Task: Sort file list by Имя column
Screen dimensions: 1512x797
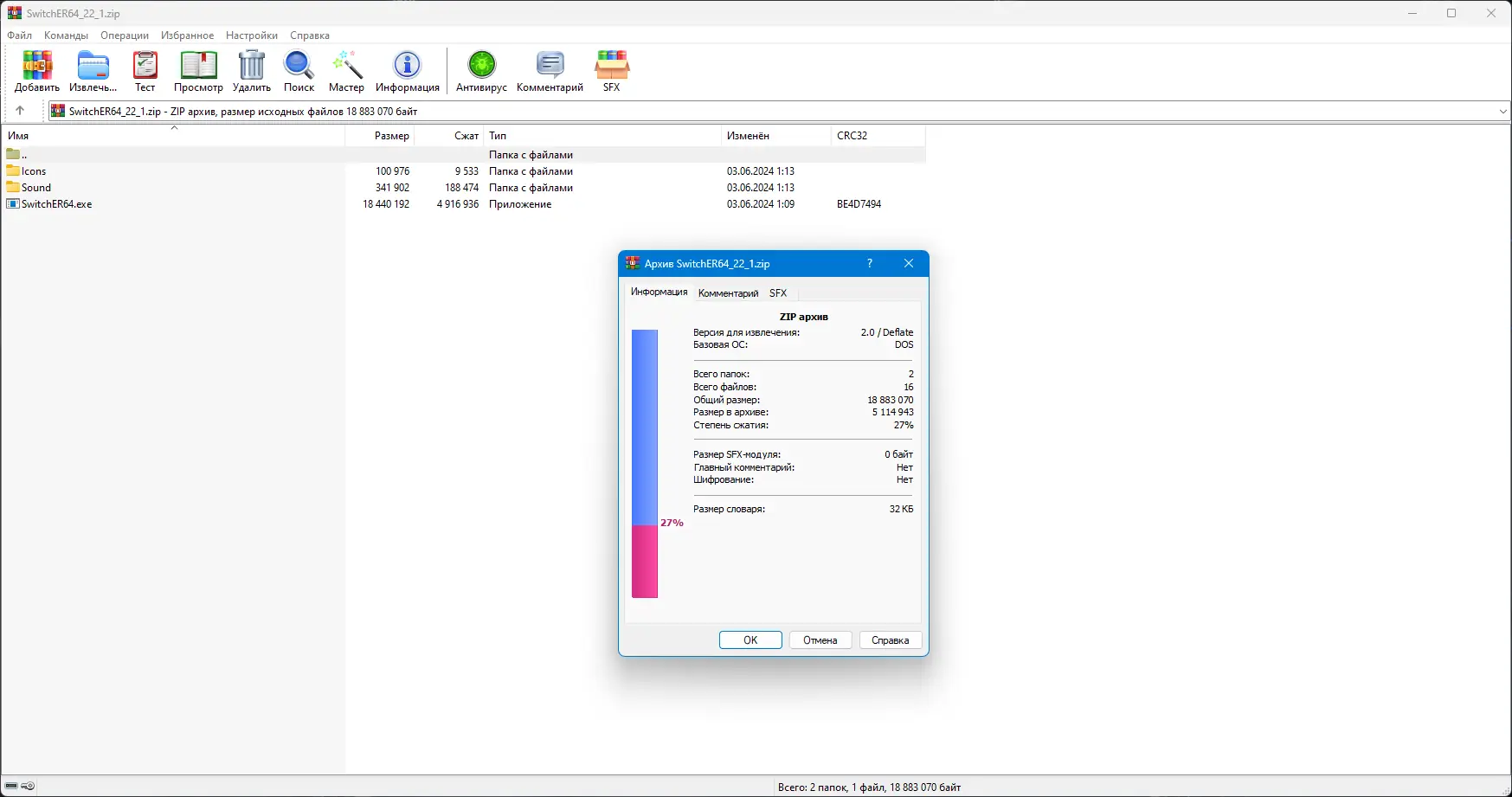Action: (x=173, y=136)
